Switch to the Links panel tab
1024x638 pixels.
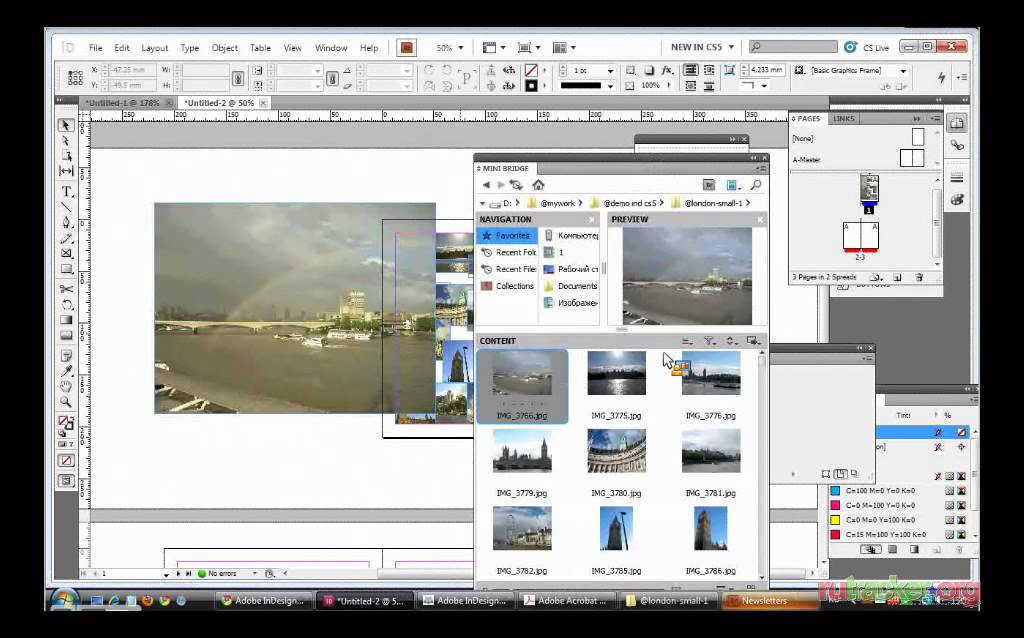(x=844, y=119)
